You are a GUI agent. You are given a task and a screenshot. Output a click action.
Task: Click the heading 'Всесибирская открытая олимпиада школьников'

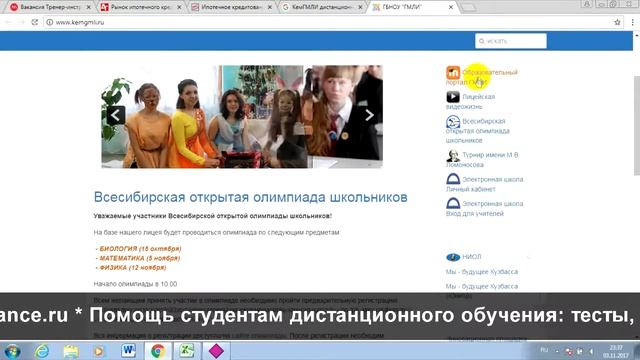pyautogui.click(x=251, y=197)
